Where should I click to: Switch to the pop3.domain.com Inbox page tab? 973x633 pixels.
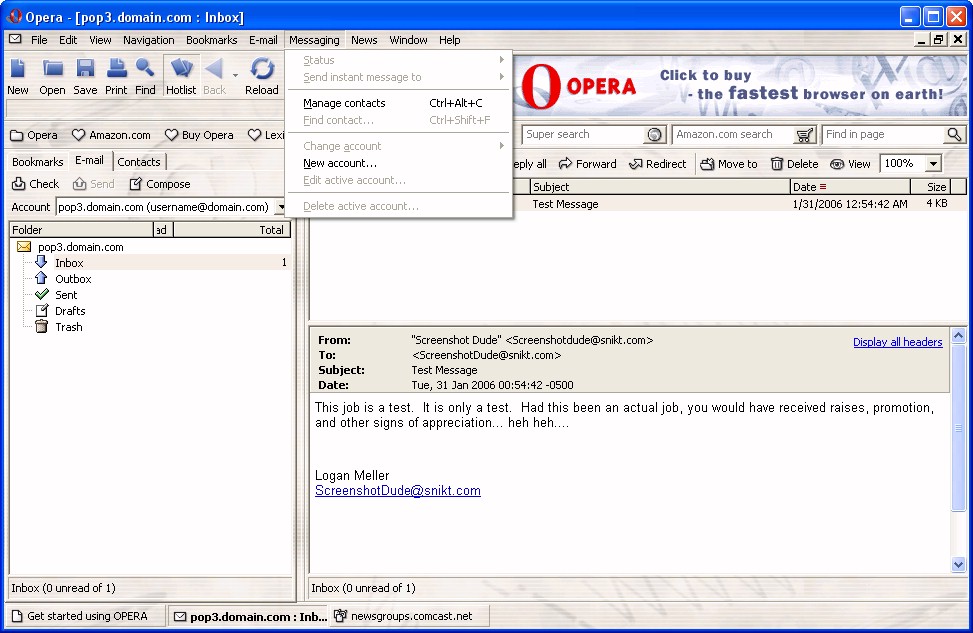(250, 616)
